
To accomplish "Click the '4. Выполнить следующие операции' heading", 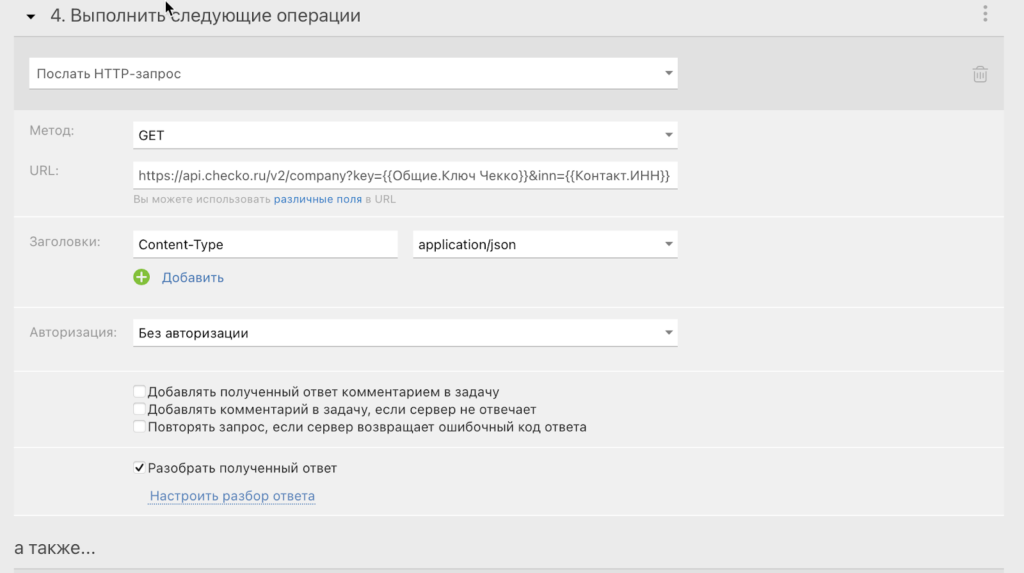I will (205, 16).
